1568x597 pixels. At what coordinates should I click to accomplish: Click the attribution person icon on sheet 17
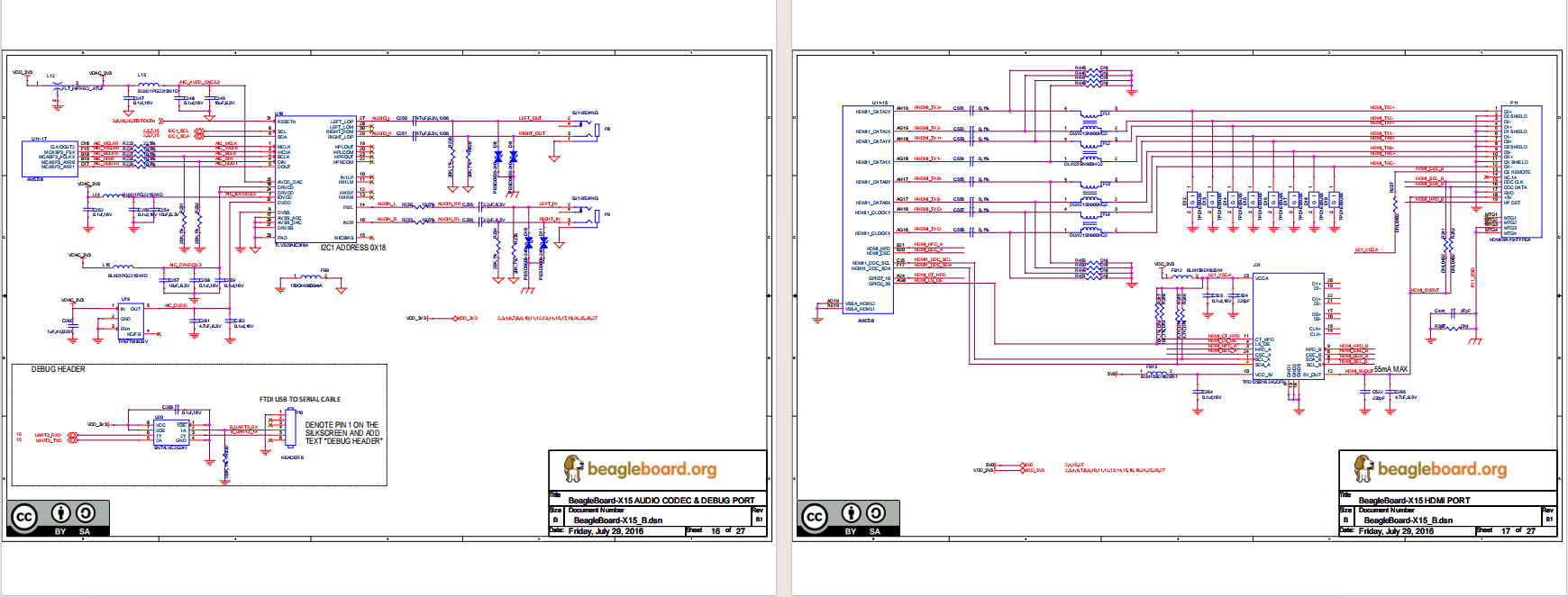pos(851,513)
